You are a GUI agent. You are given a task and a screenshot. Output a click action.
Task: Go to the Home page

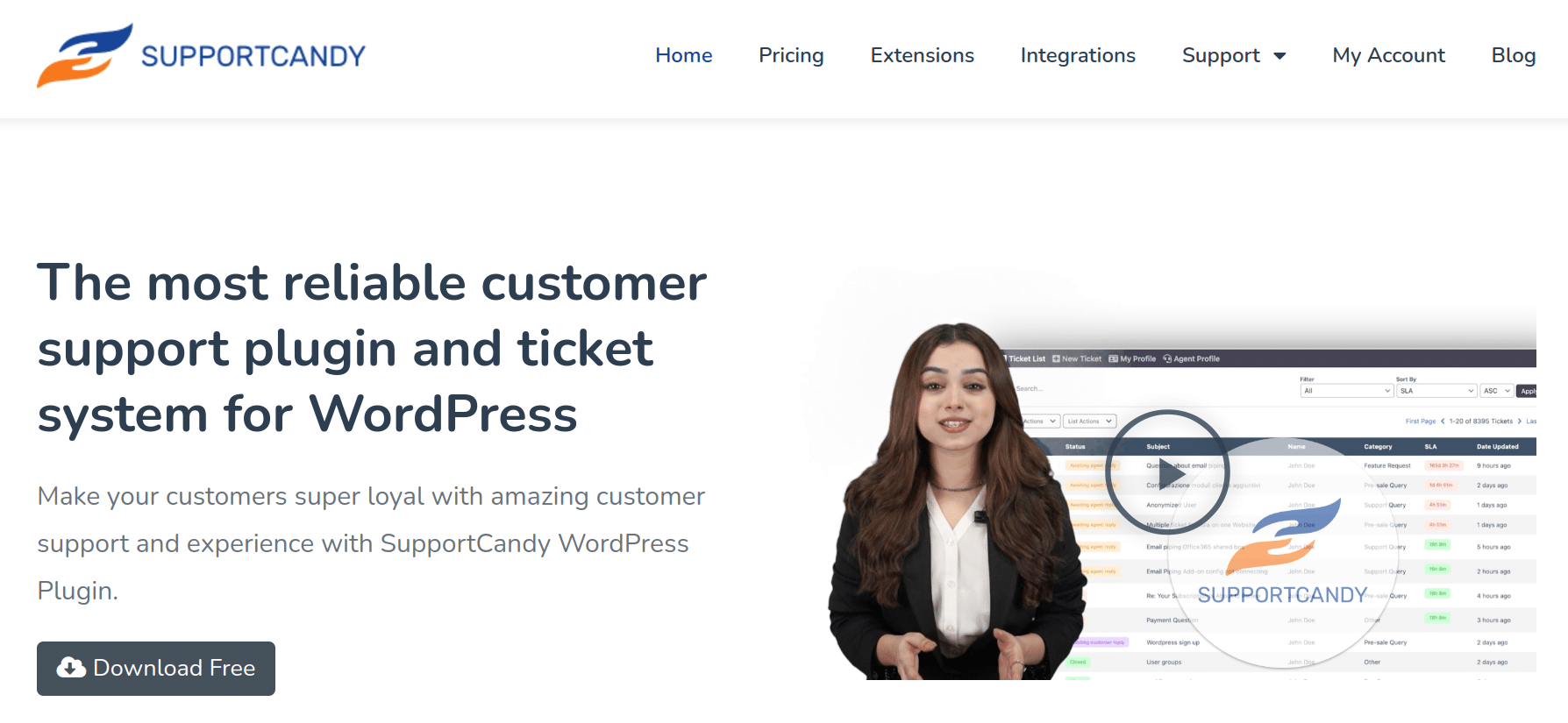(x=684, y=55)
